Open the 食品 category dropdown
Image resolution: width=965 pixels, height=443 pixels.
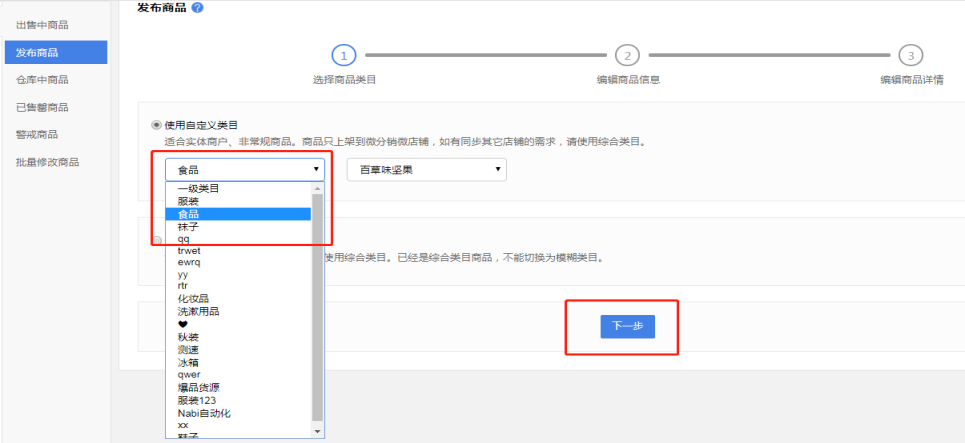246,170
